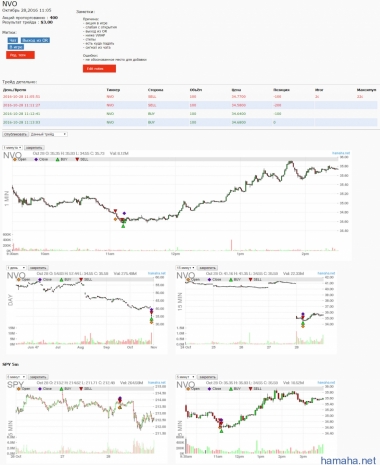Select the purple Close diamond on 1 MIN chart
Viewport: 380px width, 465px height.
124,213
